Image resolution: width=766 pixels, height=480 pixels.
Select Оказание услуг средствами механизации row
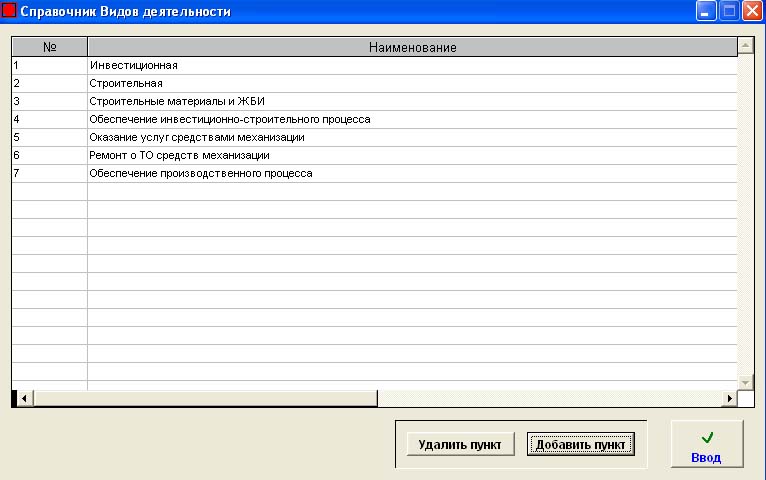tap(374, 138)
